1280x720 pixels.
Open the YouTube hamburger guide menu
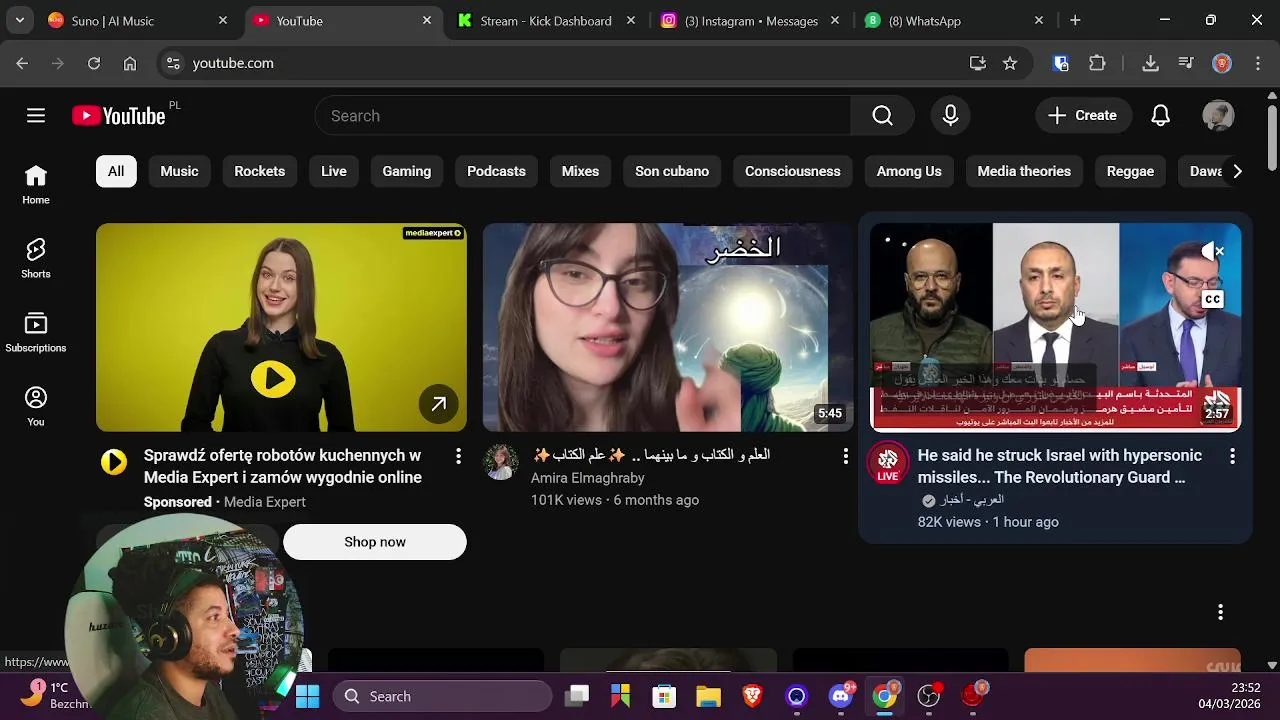point(36,116)
